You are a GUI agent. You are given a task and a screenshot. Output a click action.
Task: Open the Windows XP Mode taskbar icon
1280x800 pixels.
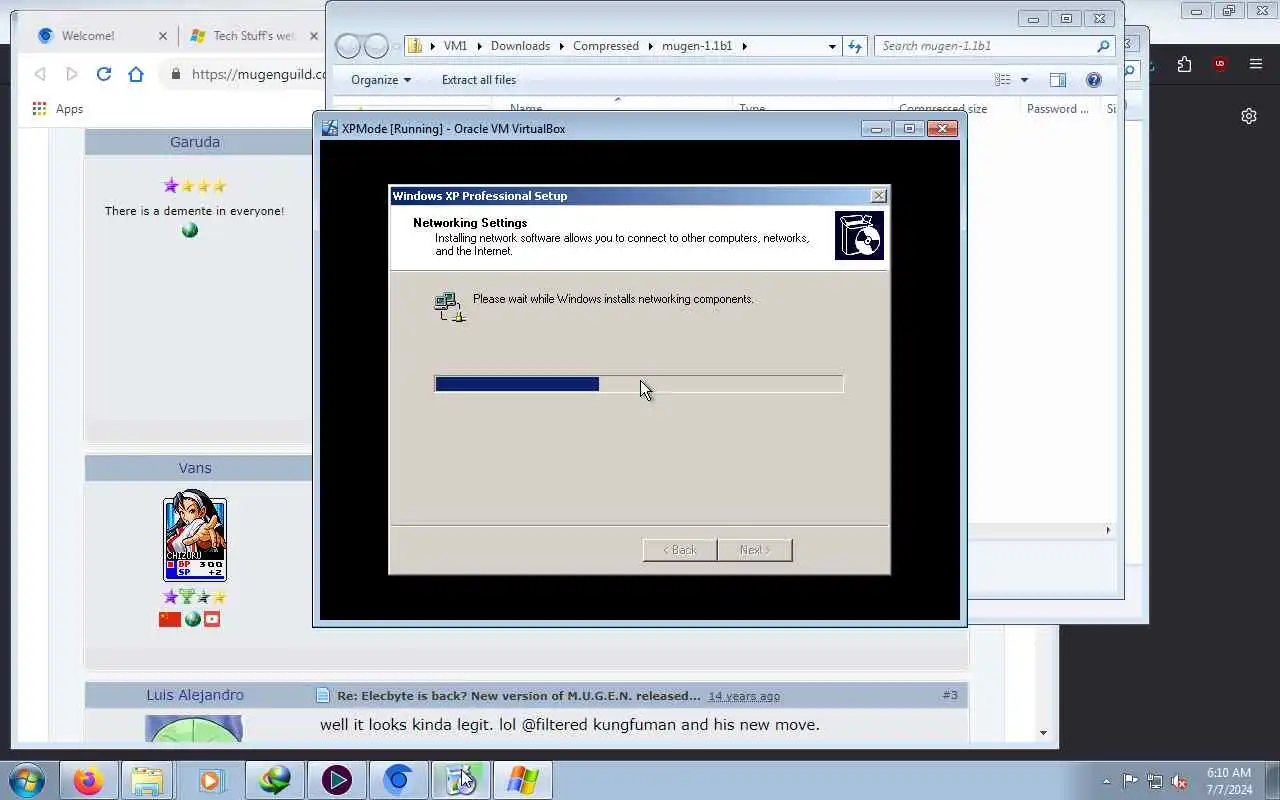pyautogui.click(x=523, y=780)
